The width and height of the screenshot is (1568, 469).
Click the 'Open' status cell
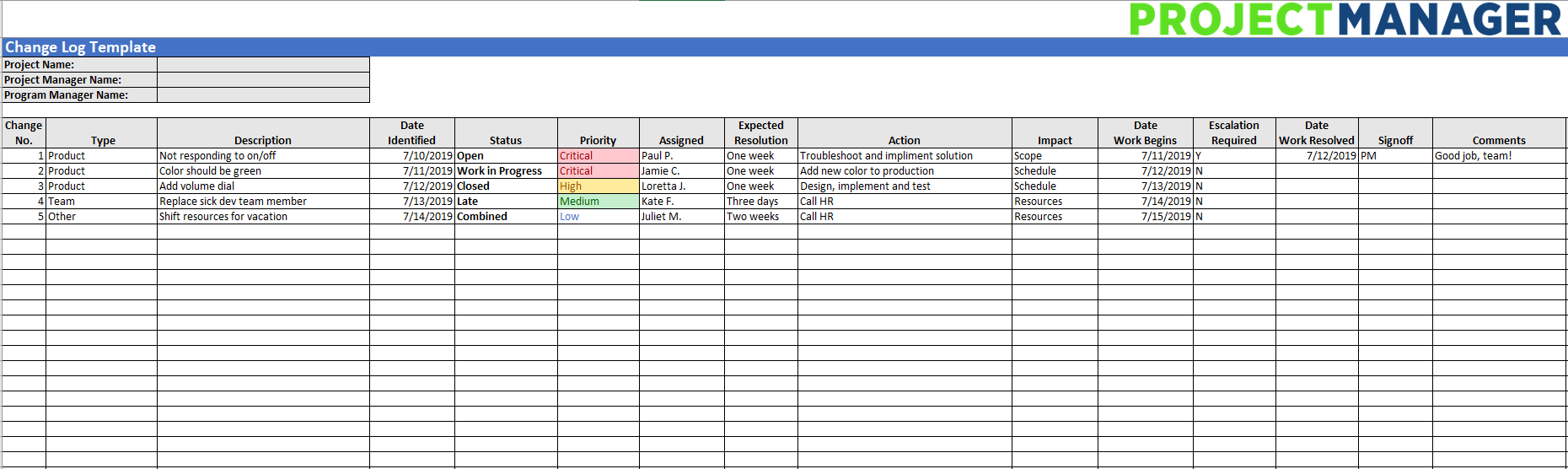[506, 156]
